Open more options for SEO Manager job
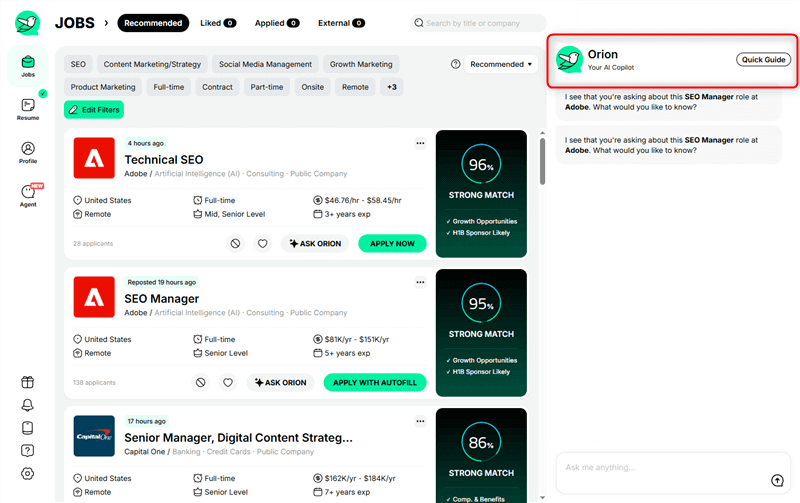Image resolution: width=800 pixels, height=503 pixels. 420,282
